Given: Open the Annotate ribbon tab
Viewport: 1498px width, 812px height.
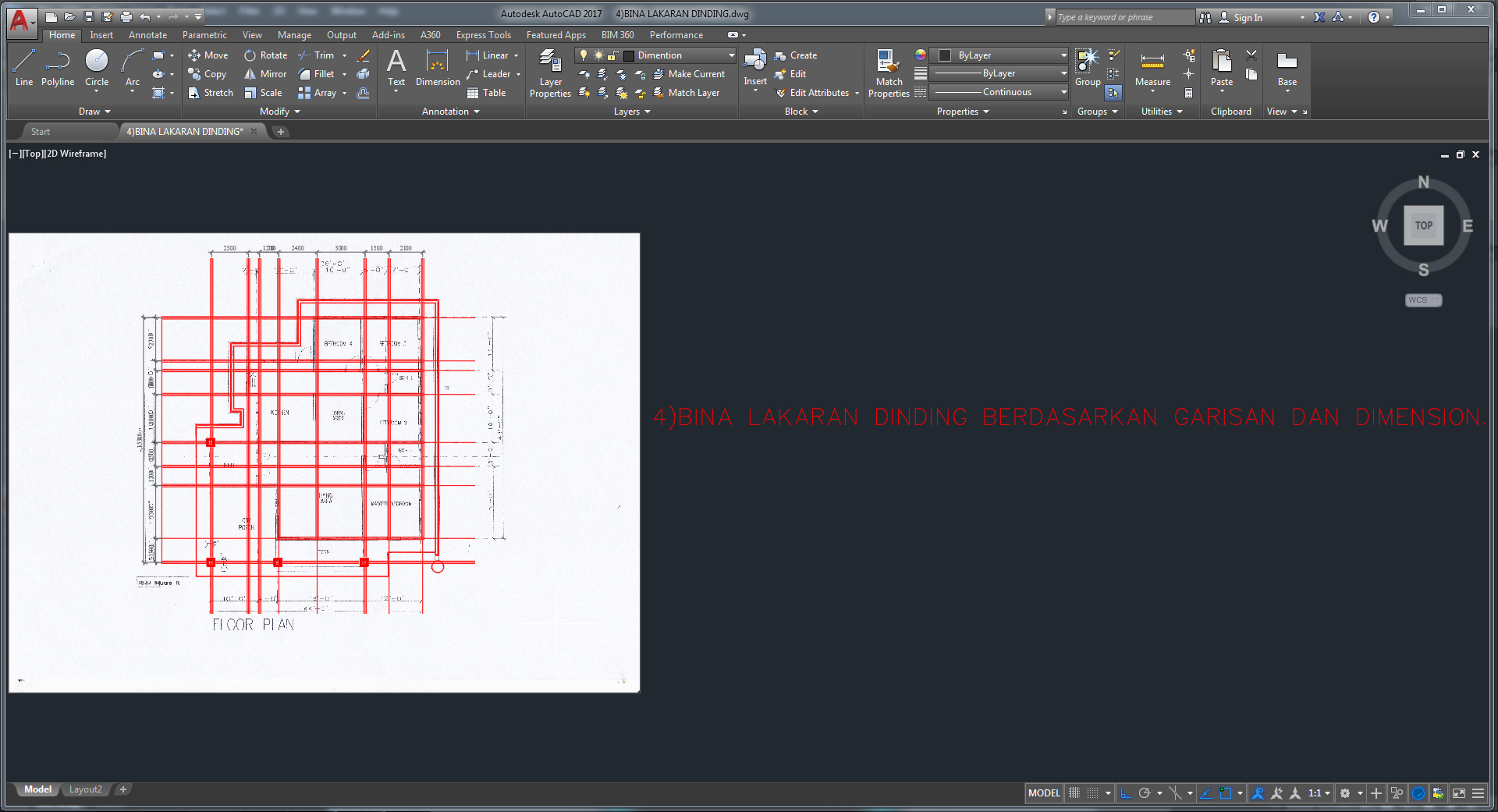Looking at the screenshot, I should point(147,35).
